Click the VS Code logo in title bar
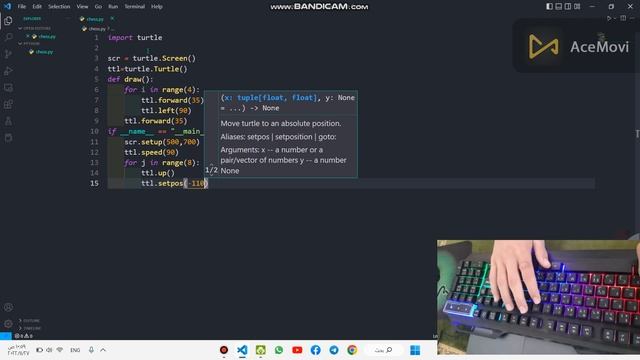 [x=7, y=6]
